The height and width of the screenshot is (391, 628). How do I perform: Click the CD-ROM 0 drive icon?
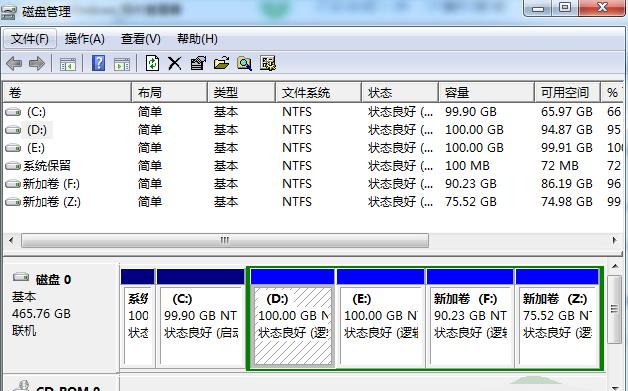coord(22,386)
